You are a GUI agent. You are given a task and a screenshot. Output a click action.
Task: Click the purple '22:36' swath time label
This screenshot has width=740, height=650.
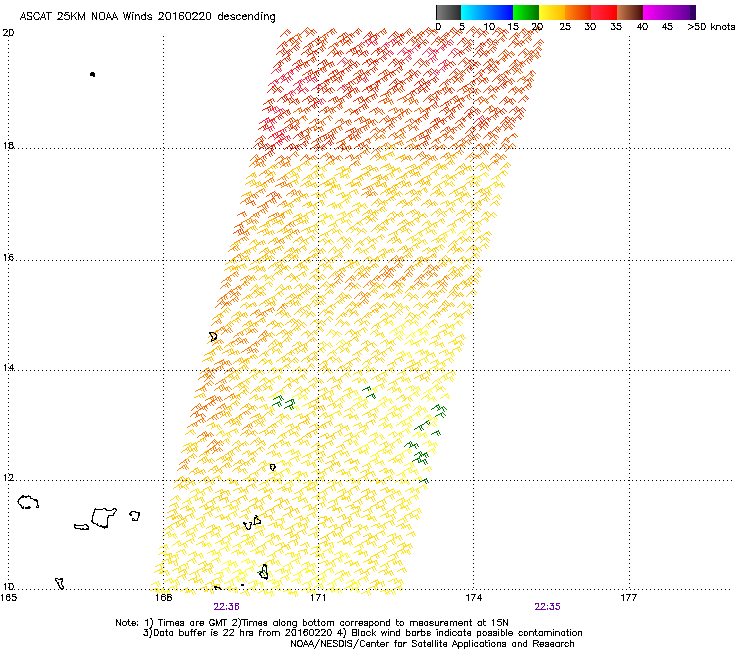coord(227,607)
